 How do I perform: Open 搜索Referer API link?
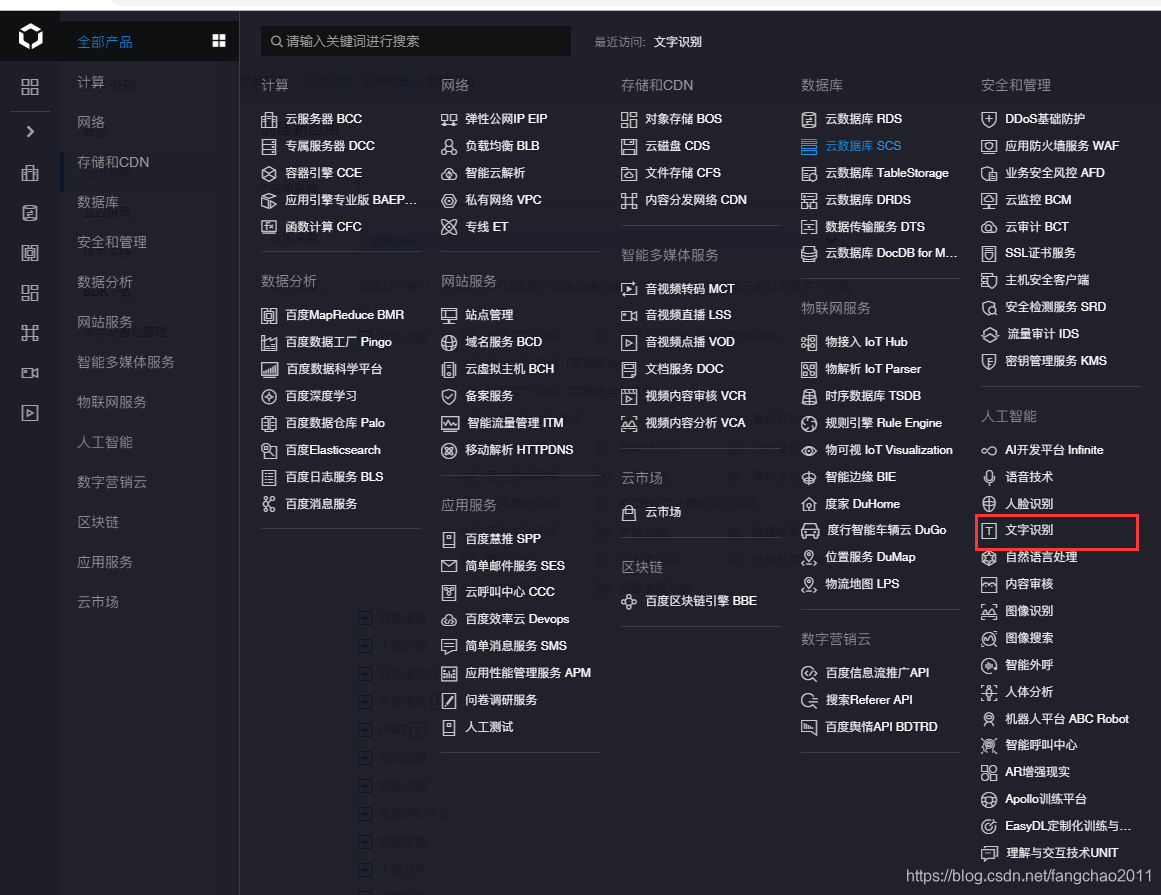click(x=869, y=700)
